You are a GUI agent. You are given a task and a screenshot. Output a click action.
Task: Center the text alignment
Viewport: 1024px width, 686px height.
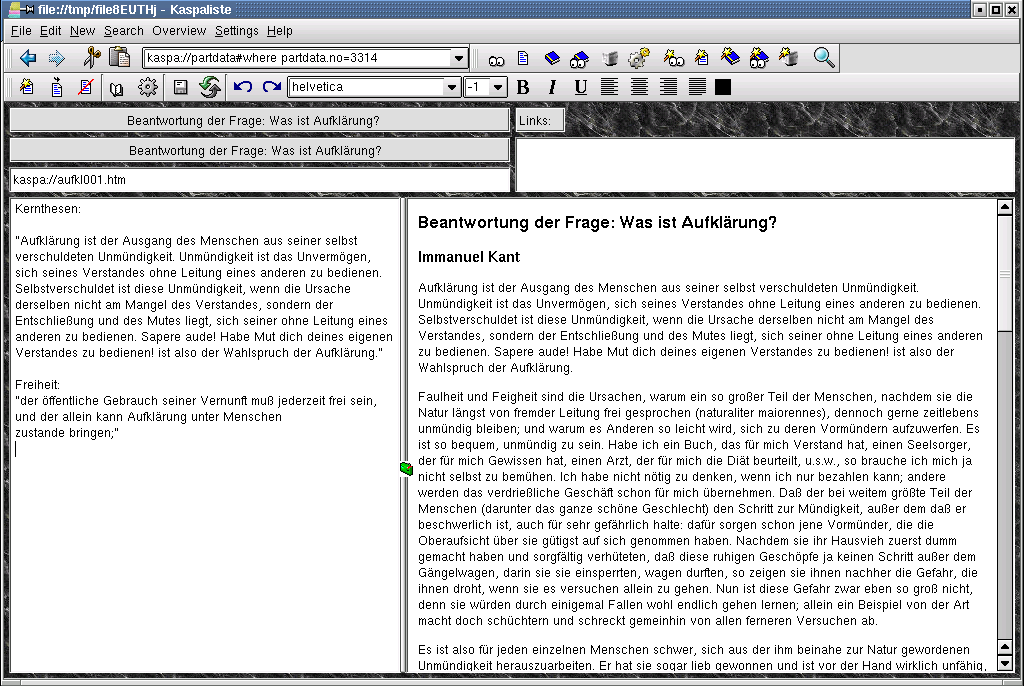coord(639,87)
